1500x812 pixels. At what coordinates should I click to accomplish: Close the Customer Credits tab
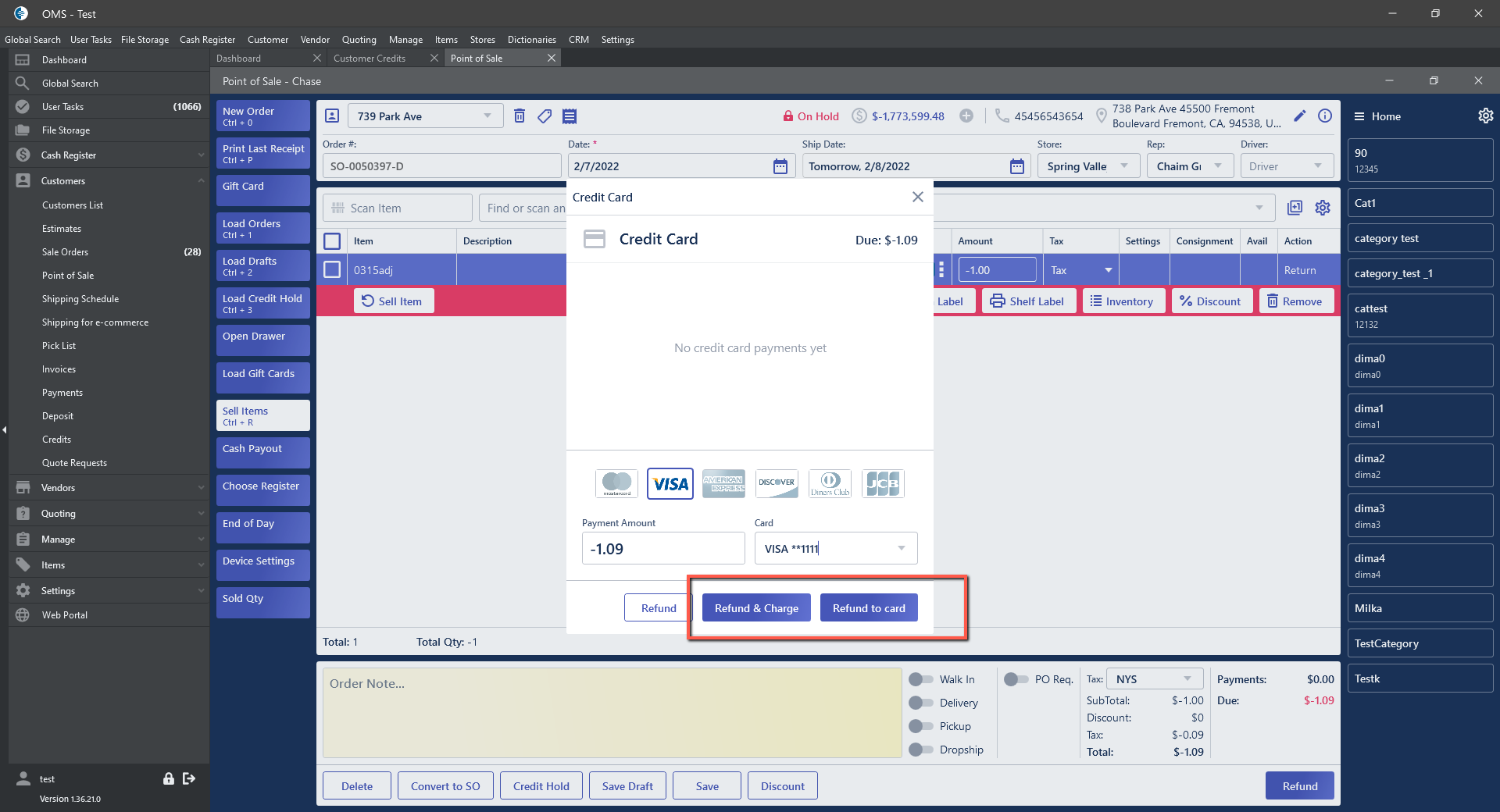coord(434,58)
